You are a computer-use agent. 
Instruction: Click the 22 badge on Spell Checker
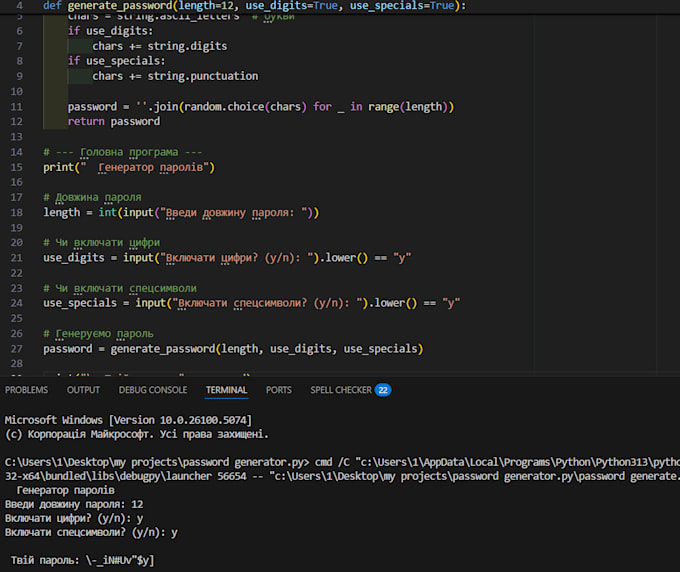tap(383, 390)
